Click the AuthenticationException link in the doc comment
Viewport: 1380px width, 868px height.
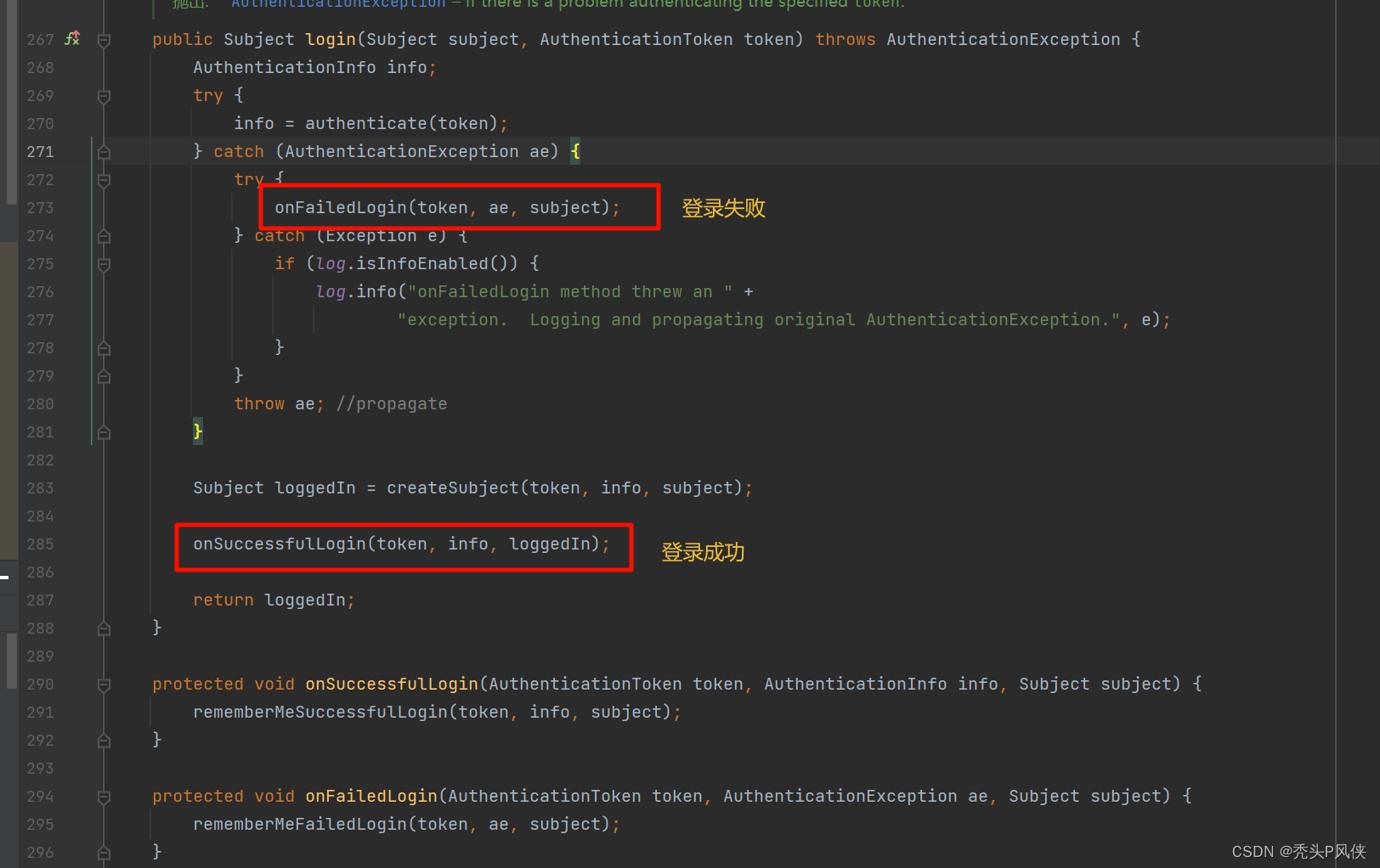338,4
